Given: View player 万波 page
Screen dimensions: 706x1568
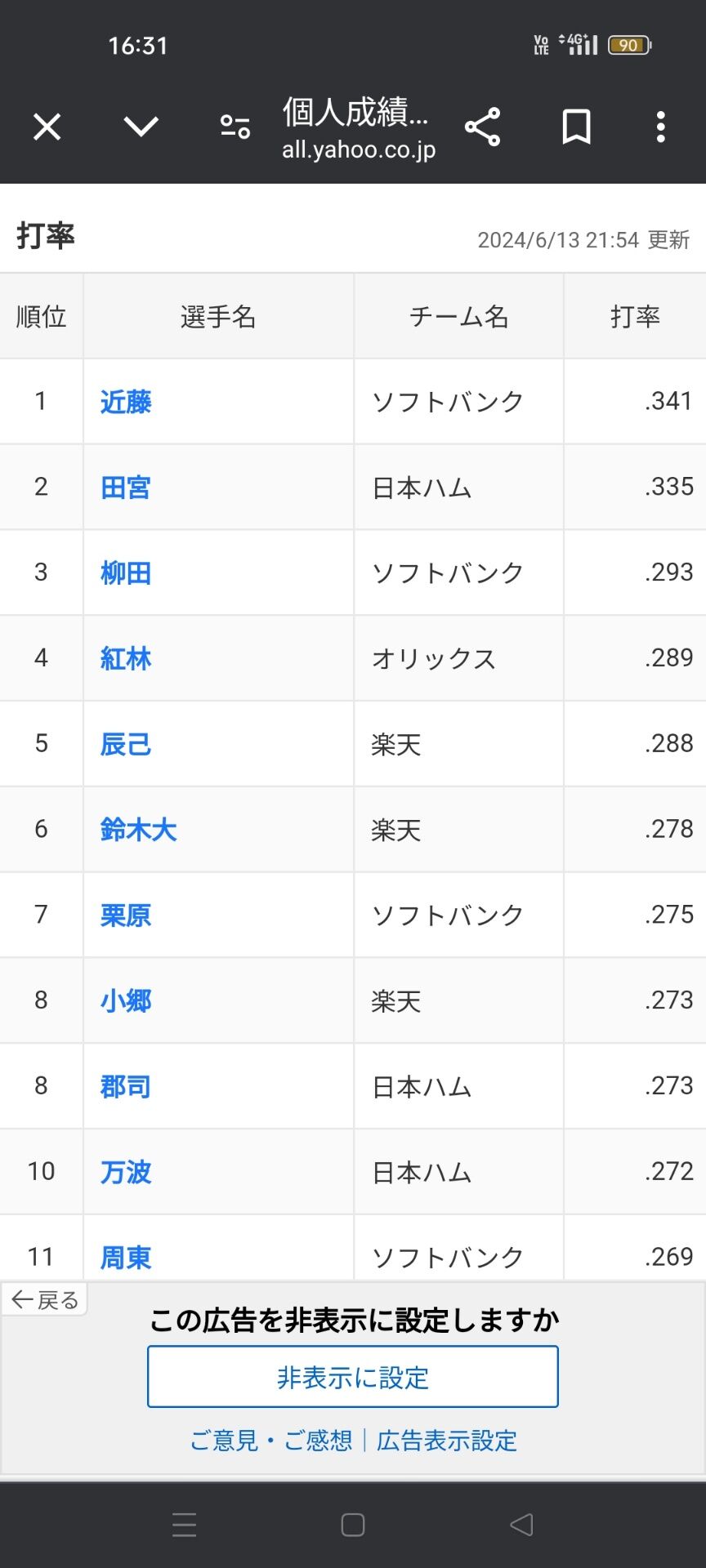Looking at the screenshot, I should [126, 1172].
